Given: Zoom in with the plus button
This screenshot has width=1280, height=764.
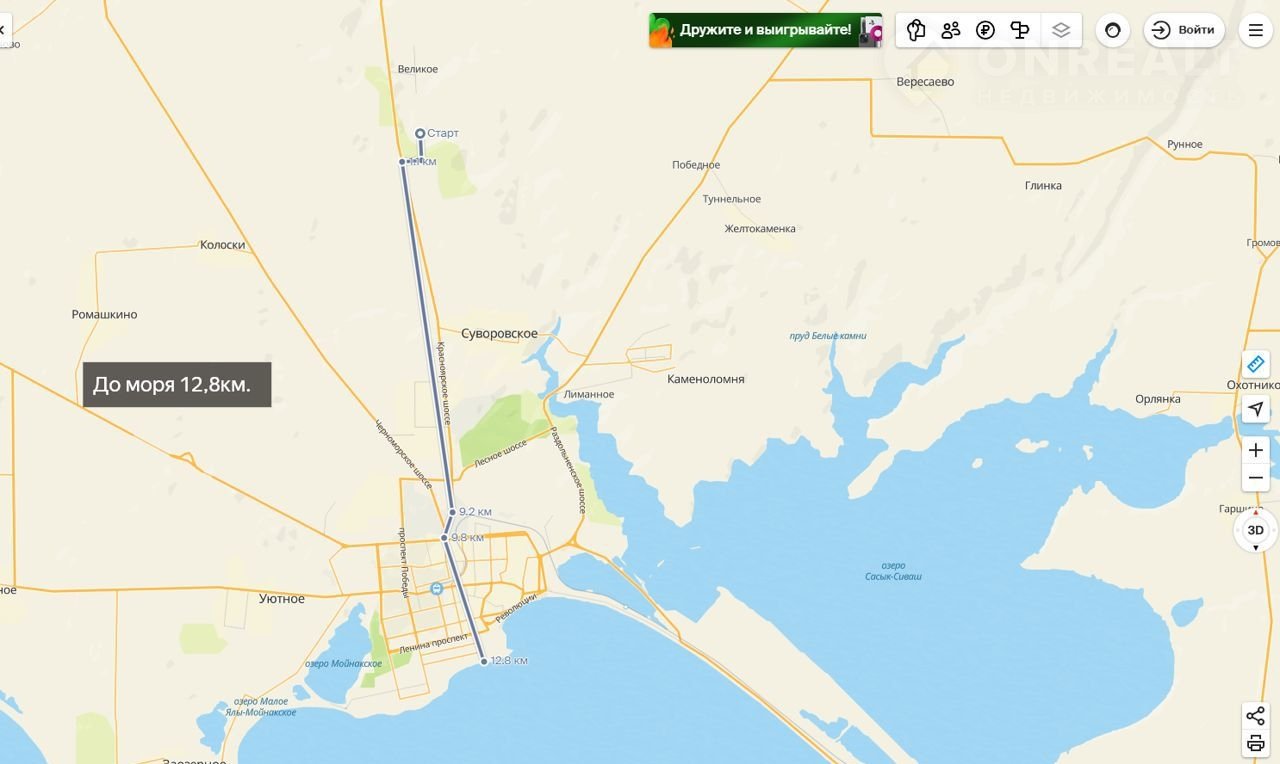Looking at the screenshot, I should [1255, 451].
